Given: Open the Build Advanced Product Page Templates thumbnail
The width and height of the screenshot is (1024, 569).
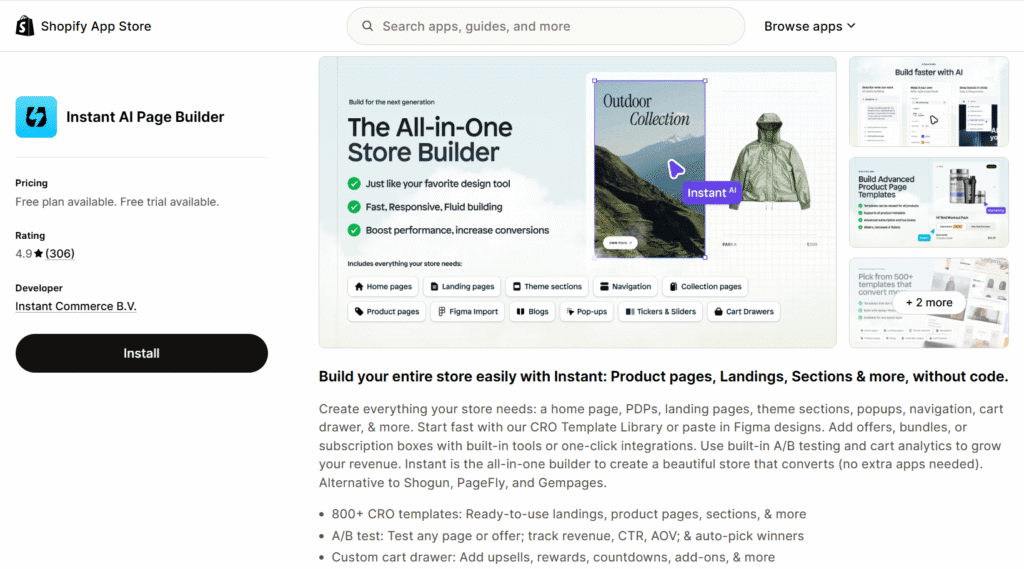Looking at the screenshot, I should coord(929,202).
